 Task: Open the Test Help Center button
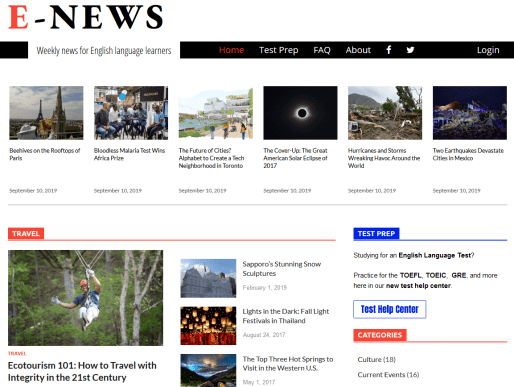point(390,309)
